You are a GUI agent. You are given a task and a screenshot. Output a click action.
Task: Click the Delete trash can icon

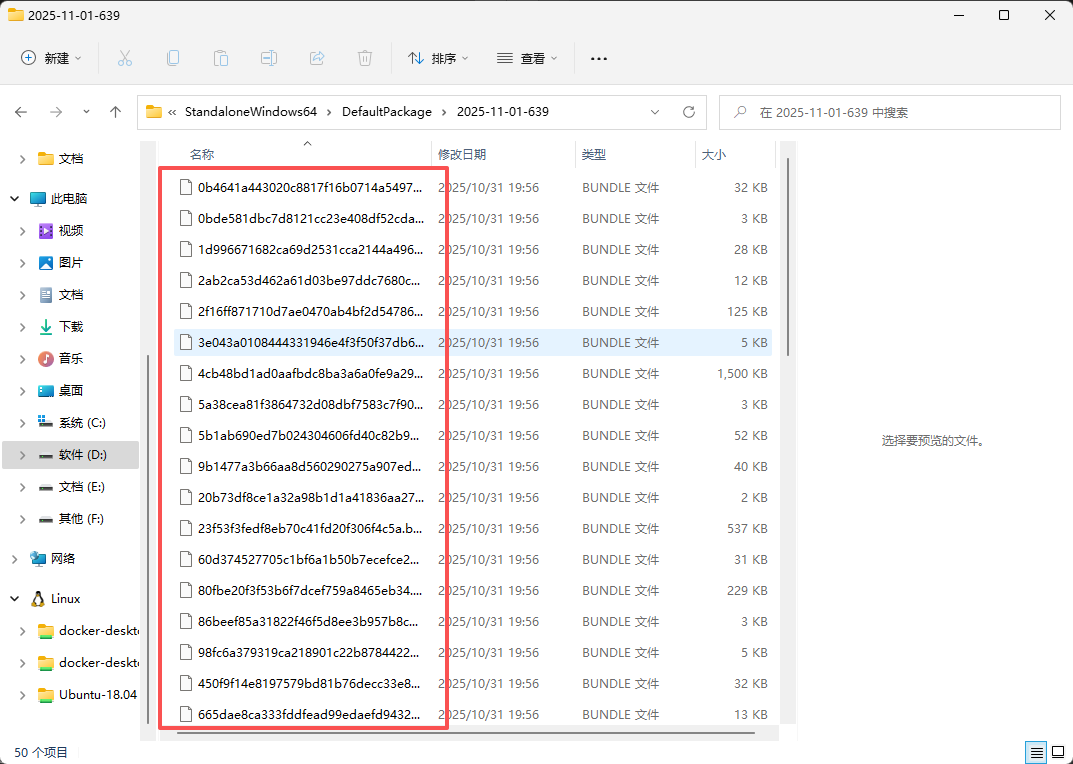[365, 58]
